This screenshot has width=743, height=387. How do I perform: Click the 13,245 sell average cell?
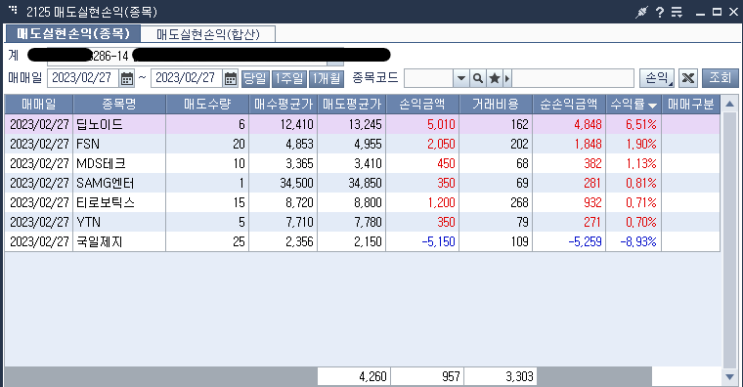(352, 125)
